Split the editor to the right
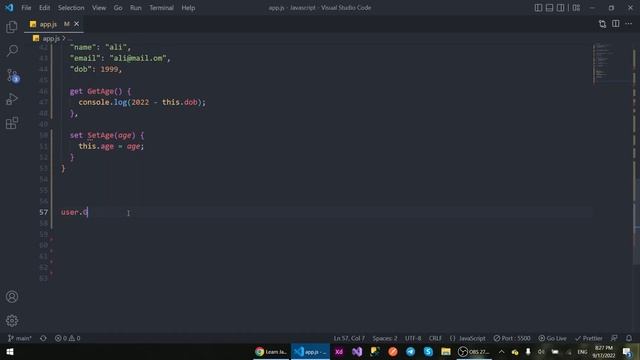This screenshot has height=360, width=640. click(x=616, y=24)
